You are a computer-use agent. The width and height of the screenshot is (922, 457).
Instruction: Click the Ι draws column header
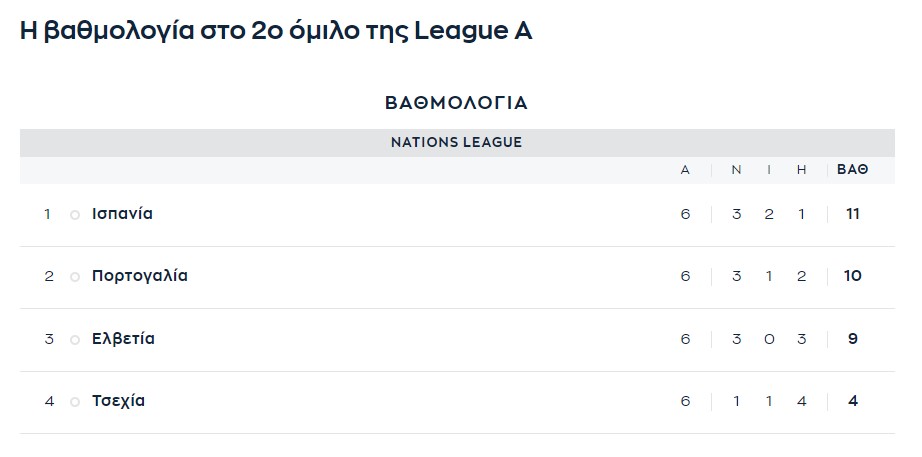tap(769, 170)
